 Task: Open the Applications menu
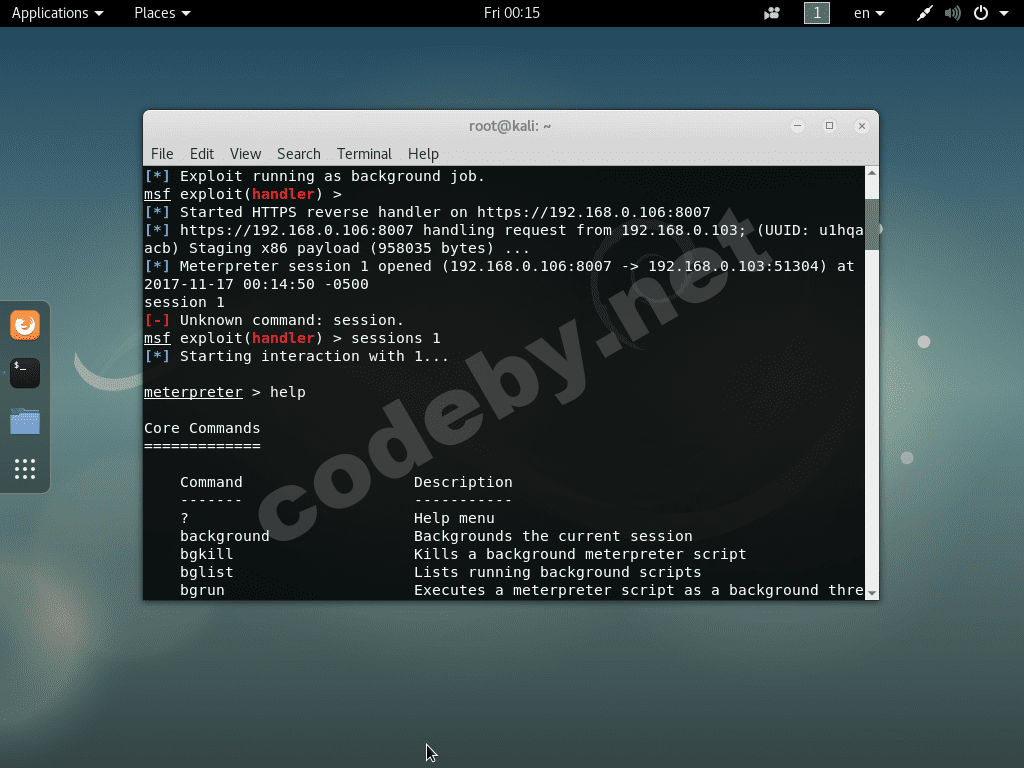(57, 13)
